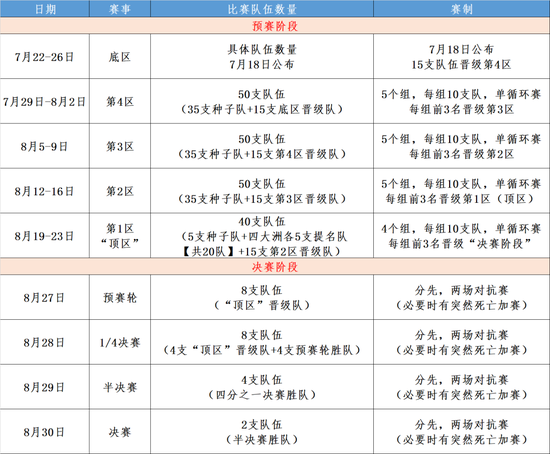Click the 预赛轮 event cell
The width and height of the screenshot is (550, 454).
[x=120, y=297]
